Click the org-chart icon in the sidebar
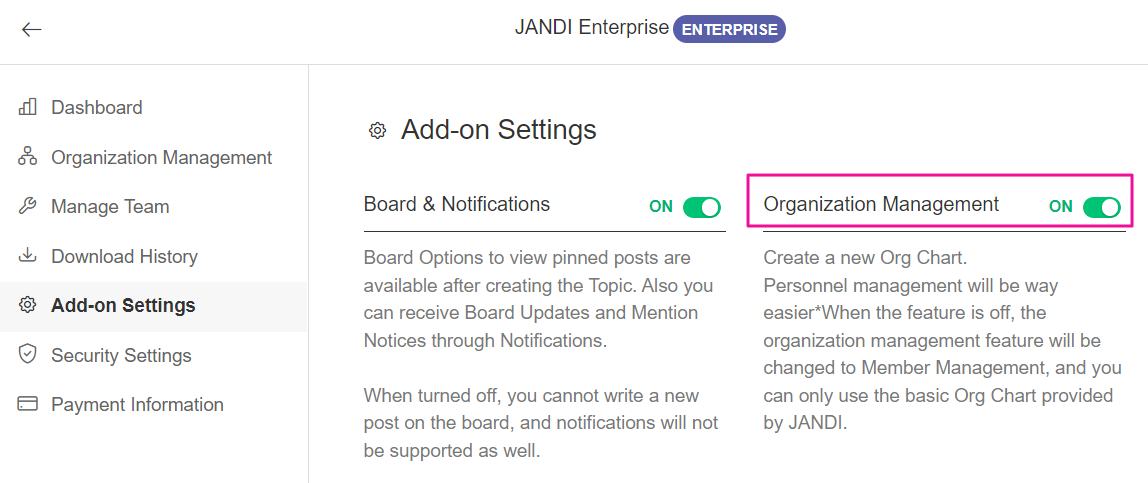Image resolution: width=1148 pixels, height=483 pixels. point(28,157)
